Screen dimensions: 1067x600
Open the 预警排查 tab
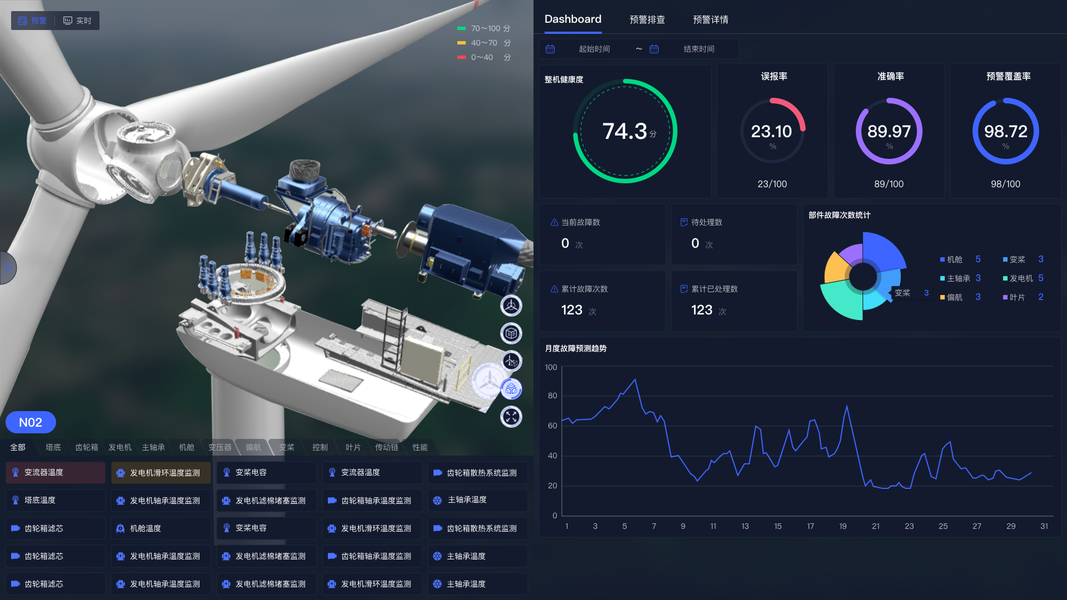[x=647, y=20]
